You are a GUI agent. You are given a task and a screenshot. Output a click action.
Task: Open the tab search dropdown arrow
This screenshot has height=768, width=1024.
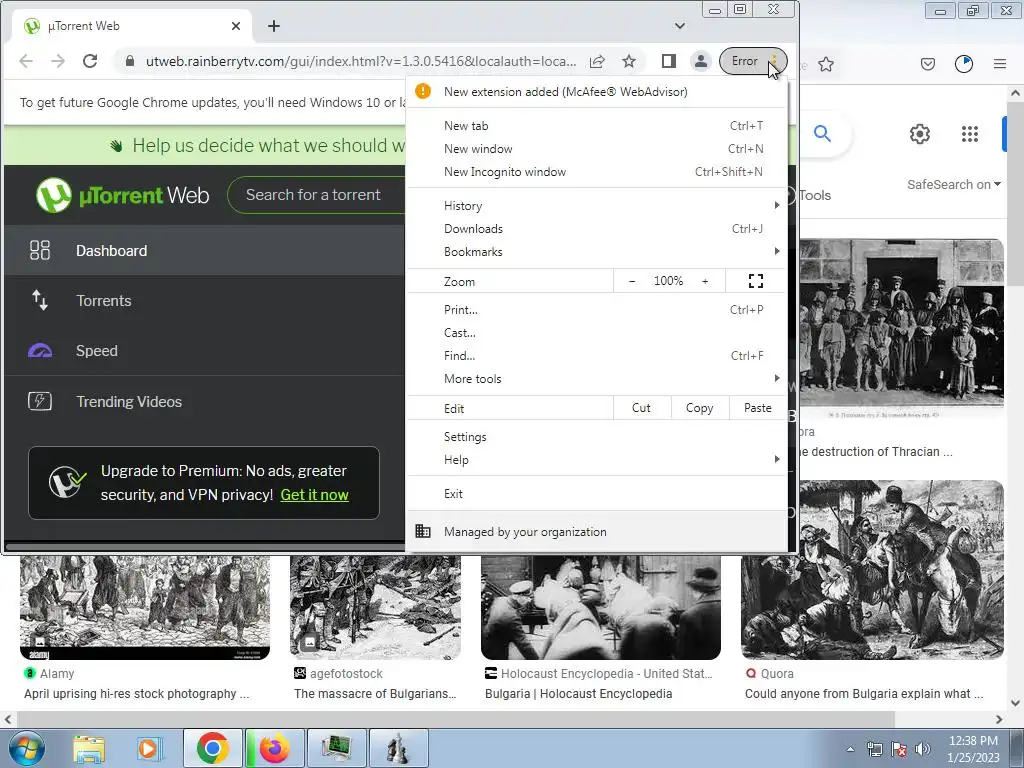(680, 26)
